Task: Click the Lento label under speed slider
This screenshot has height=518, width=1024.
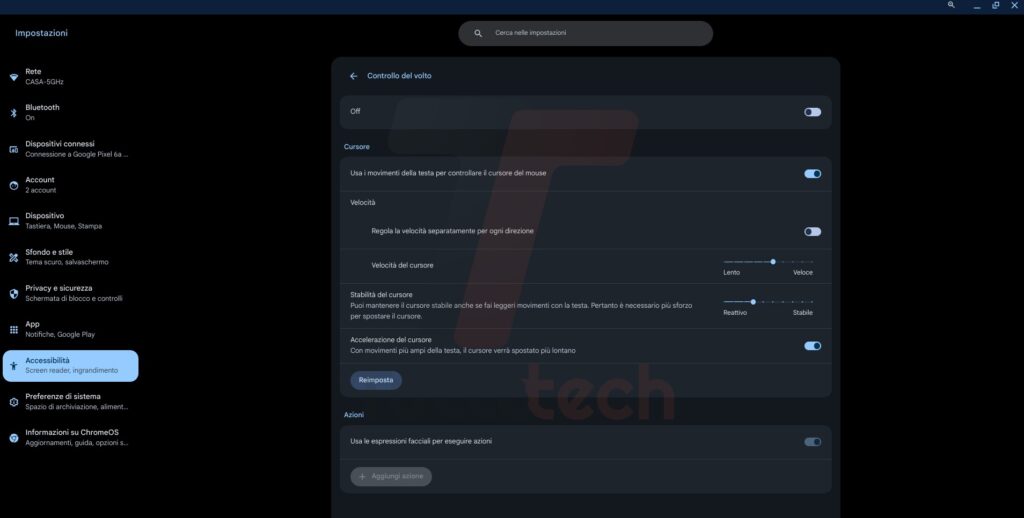Action: click(x=731, y=272)
